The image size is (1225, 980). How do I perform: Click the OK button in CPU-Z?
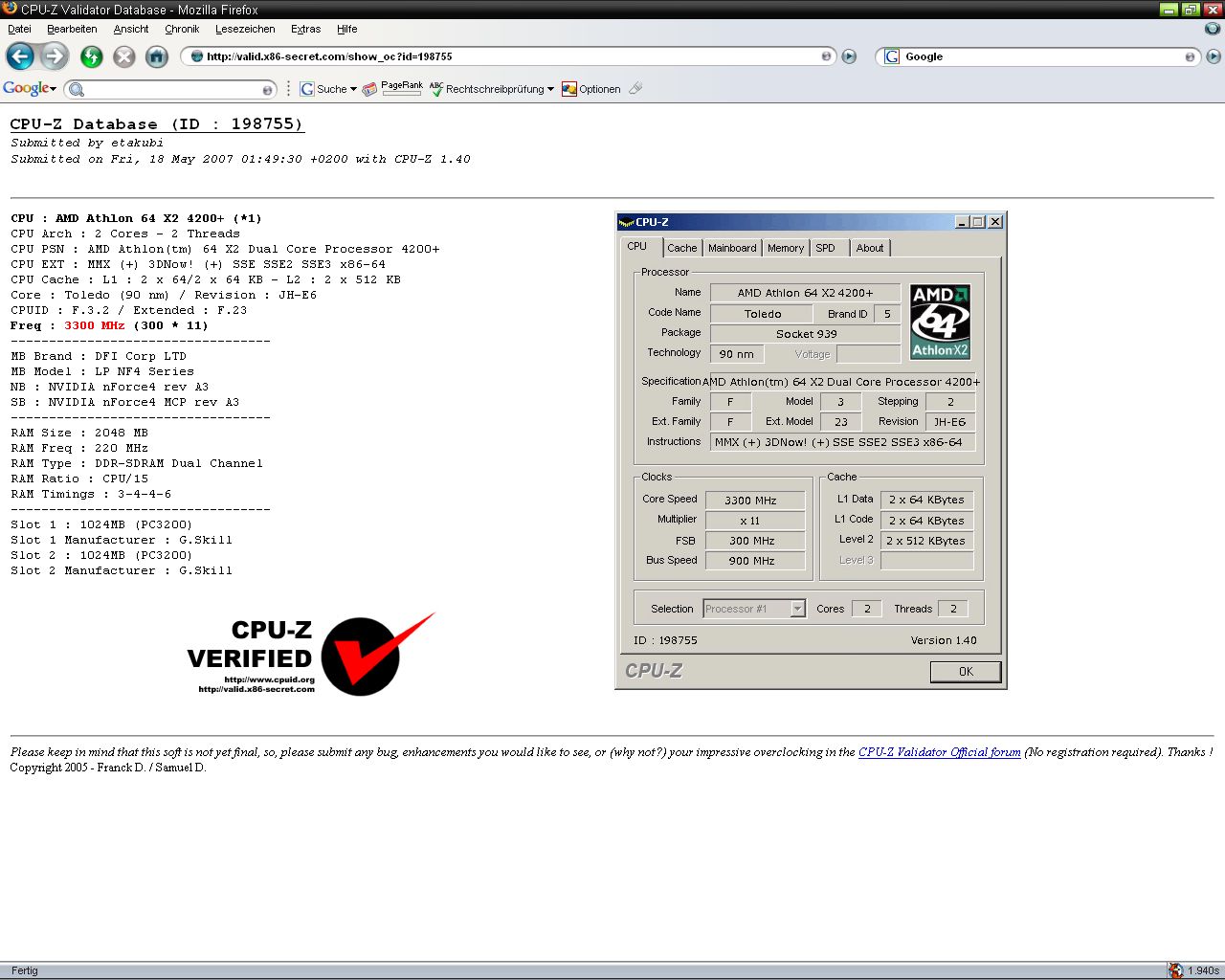pos(966,672)
